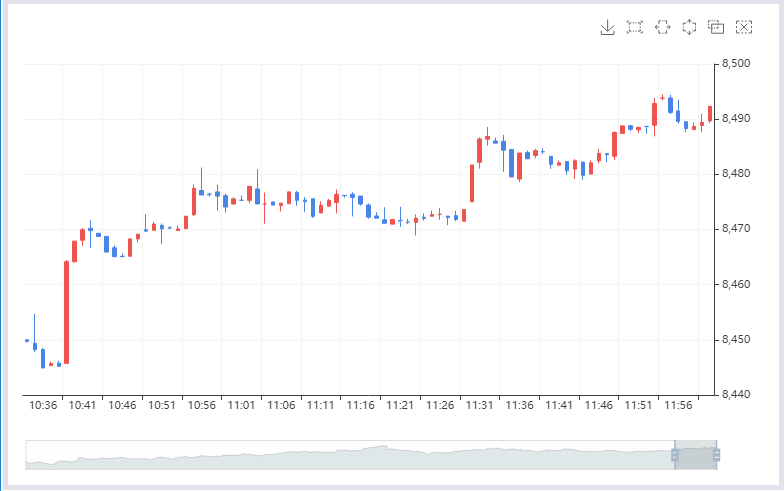Click the left handle of the zoom slider
This screenshot has width=784, height=491.
click(675, 455)
